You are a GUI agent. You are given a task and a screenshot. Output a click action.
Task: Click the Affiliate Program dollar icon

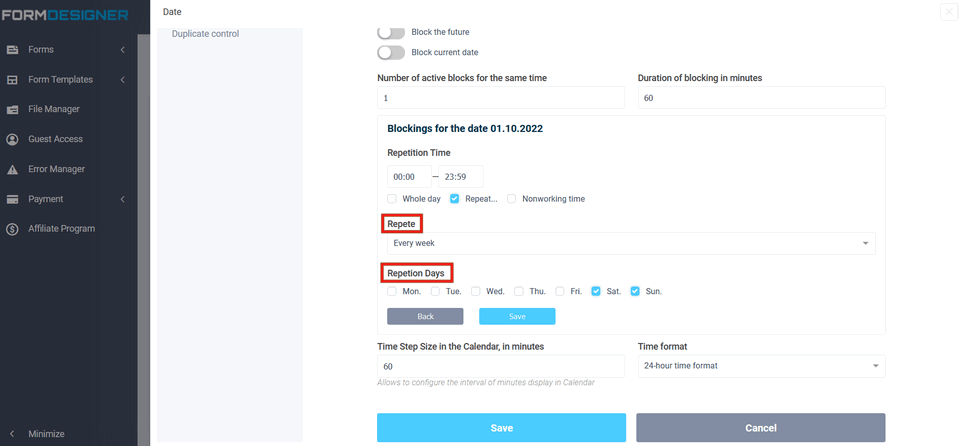[x=13, y=229]
